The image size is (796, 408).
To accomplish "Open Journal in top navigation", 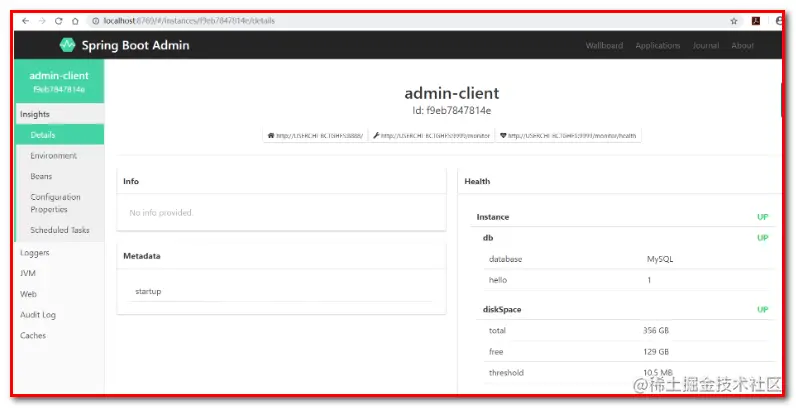I will click(x=706, y=45).
